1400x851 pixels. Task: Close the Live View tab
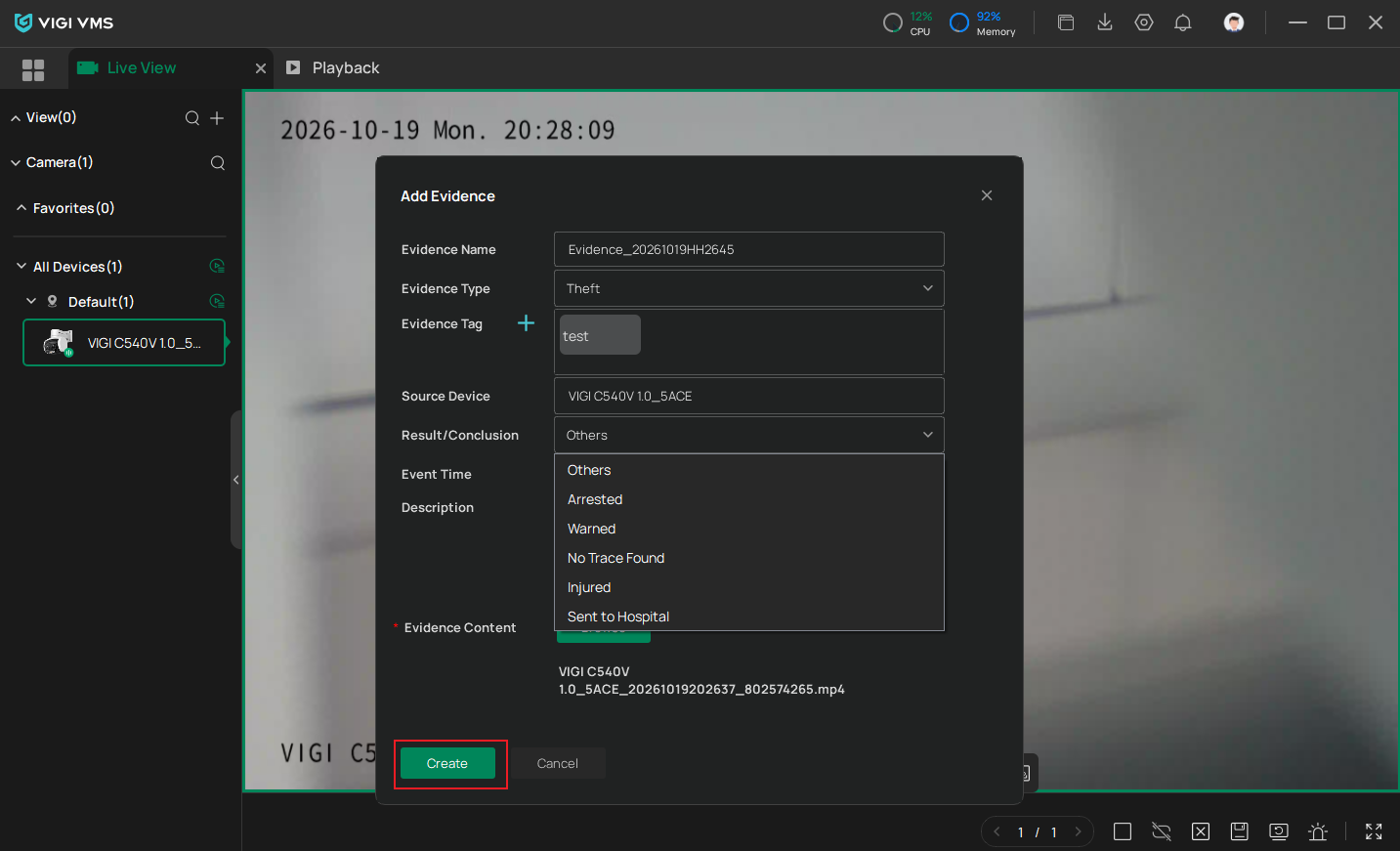[261, 68]
